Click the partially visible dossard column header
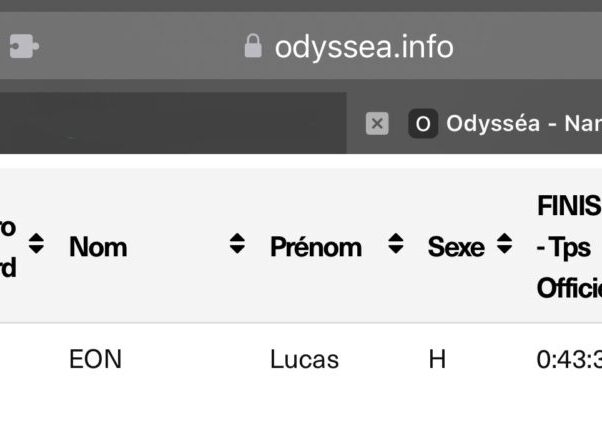The height and width of the screenshot is (421, 602). coord(8,248)
